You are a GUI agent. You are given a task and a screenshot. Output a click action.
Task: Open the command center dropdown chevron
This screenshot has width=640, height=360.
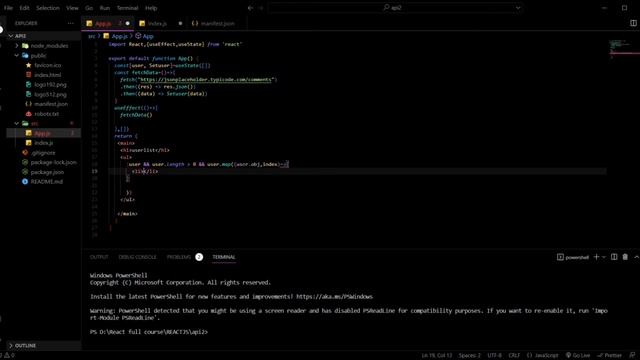click(x=518, y=8)
